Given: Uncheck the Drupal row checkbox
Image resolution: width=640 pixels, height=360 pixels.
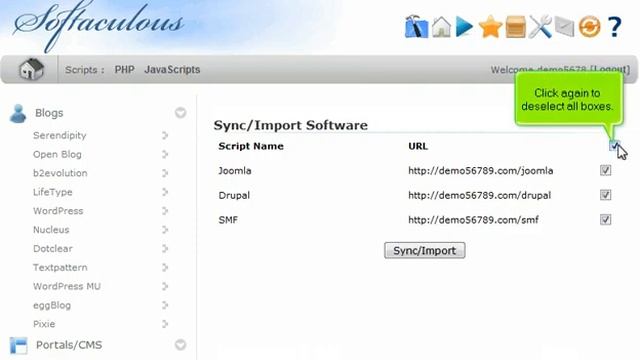Looking at the screenshot, I should coord(605,195).
